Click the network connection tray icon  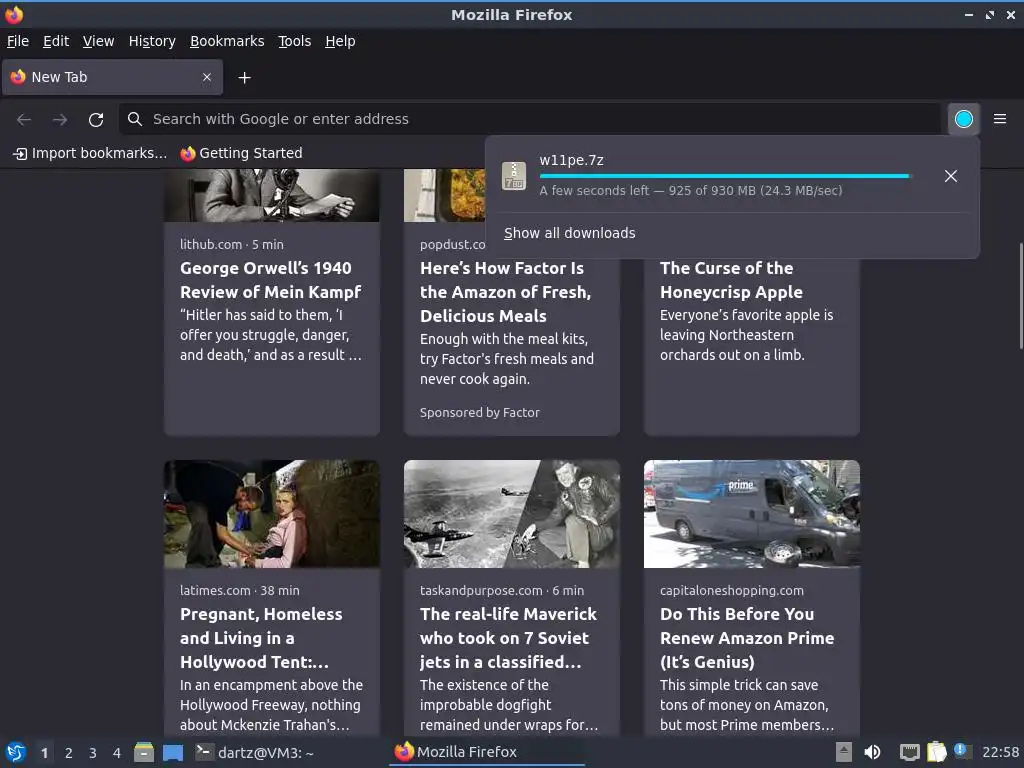pos(909,752)
